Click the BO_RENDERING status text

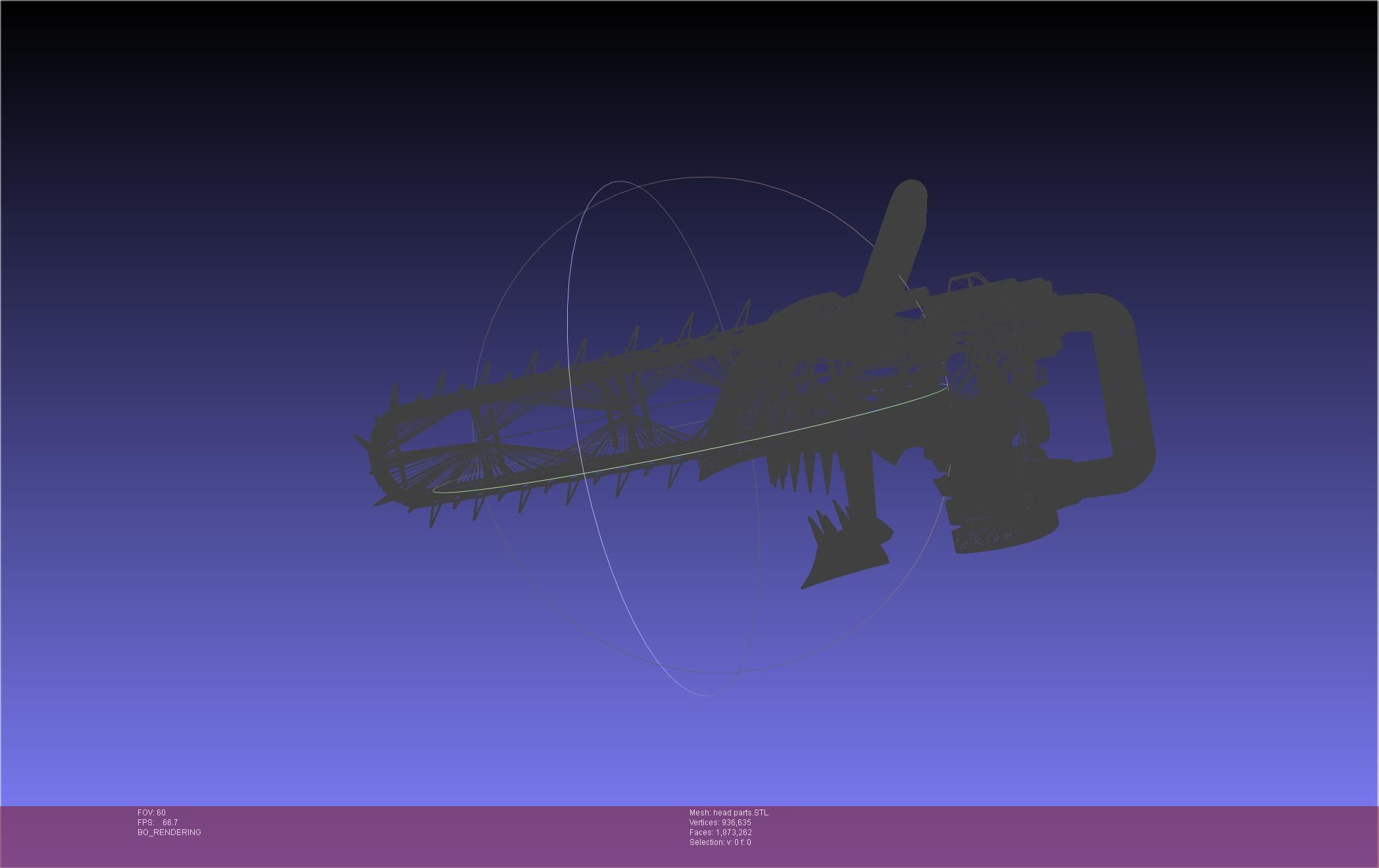pos(169,832)
